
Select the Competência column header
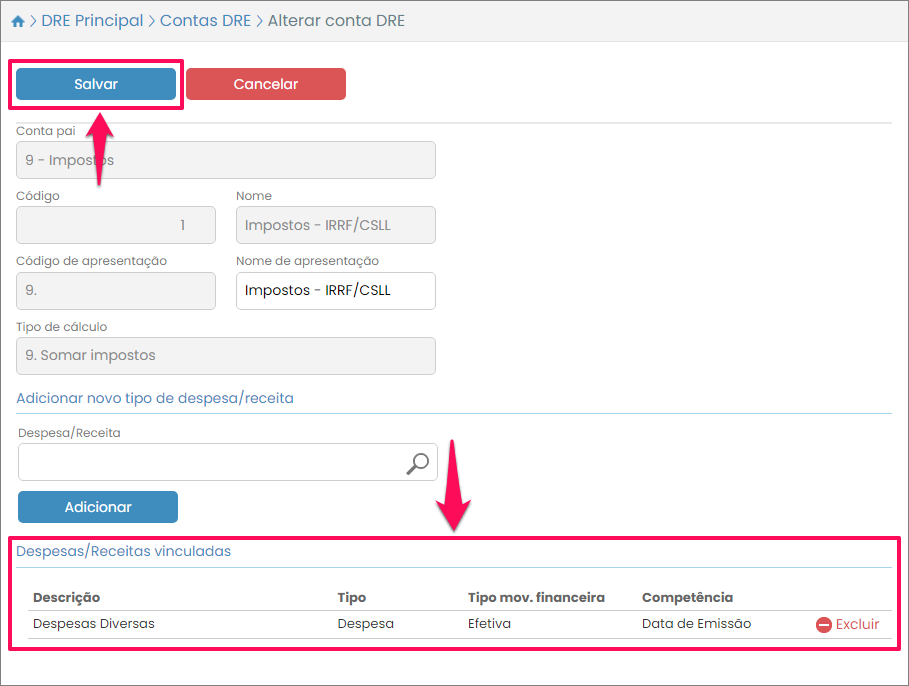(x=687, y=597)
